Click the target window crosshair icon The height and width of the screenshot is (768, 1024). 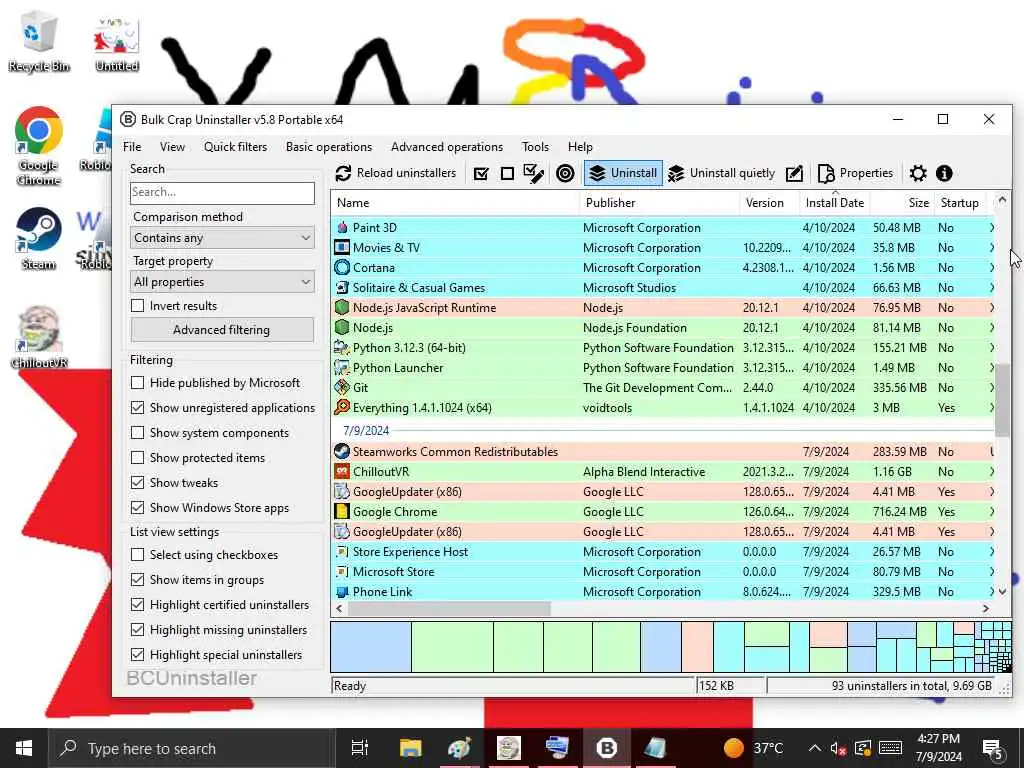click(x=565, y=173)
